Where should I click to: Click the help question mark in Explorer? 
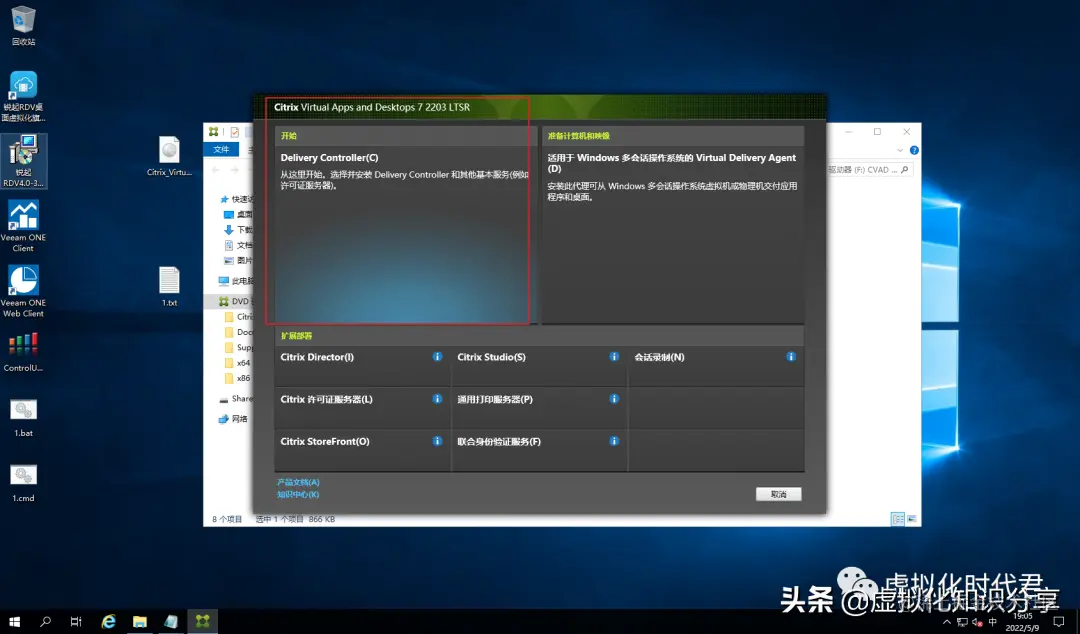tap(916, 150)
